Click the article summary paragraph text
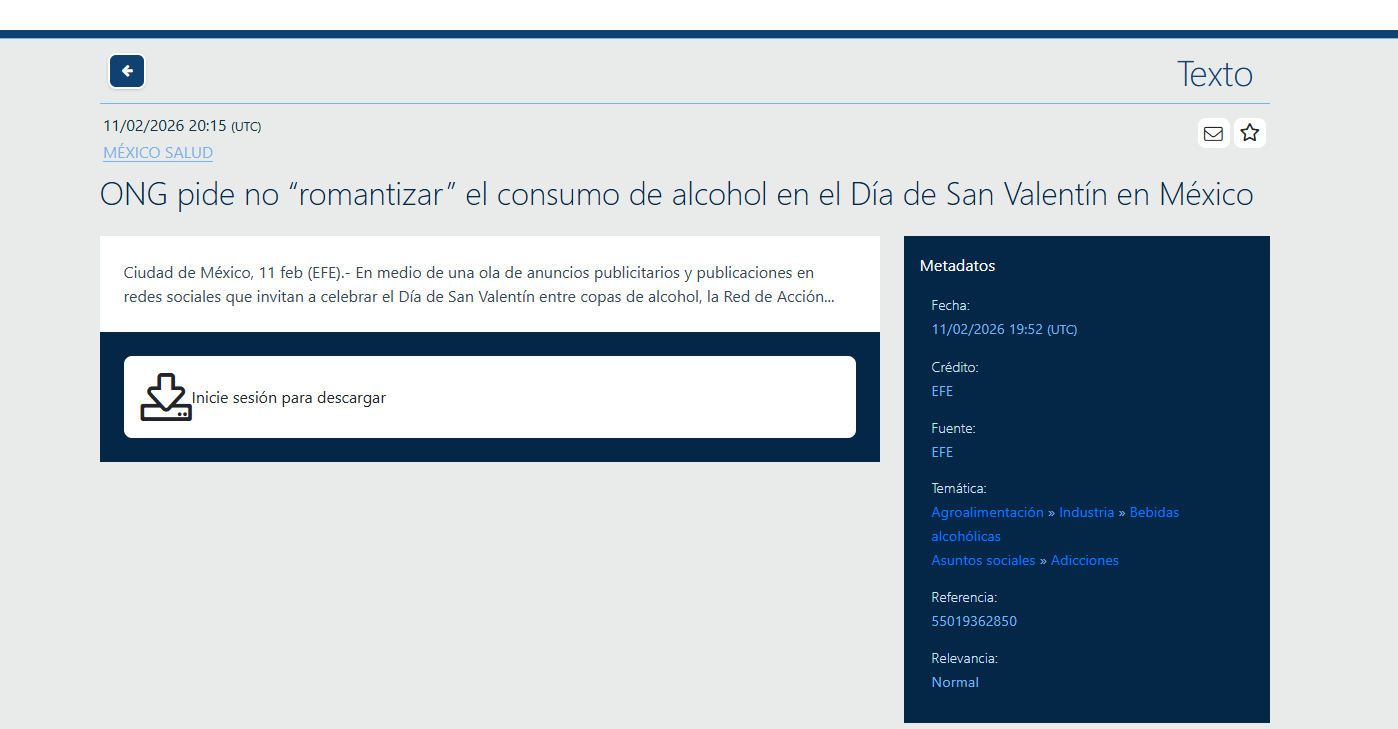The height and width of the screenshot is (729, 1398). point(479,284)
